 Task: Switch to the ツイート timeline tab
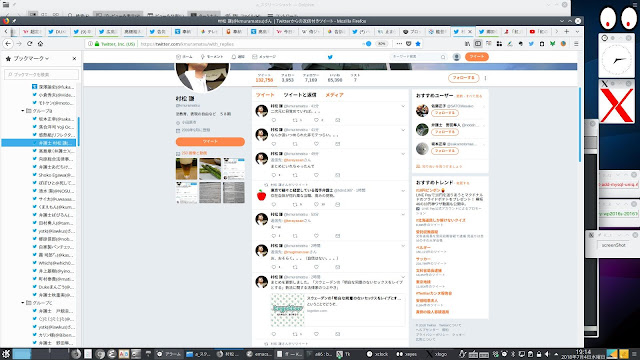(x=265, y=95)
